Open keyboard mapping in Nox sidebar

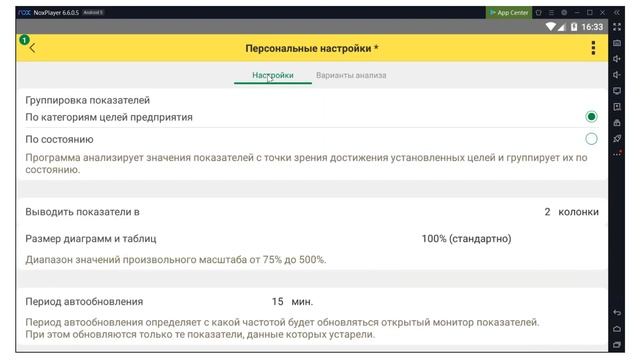(617, 43)
